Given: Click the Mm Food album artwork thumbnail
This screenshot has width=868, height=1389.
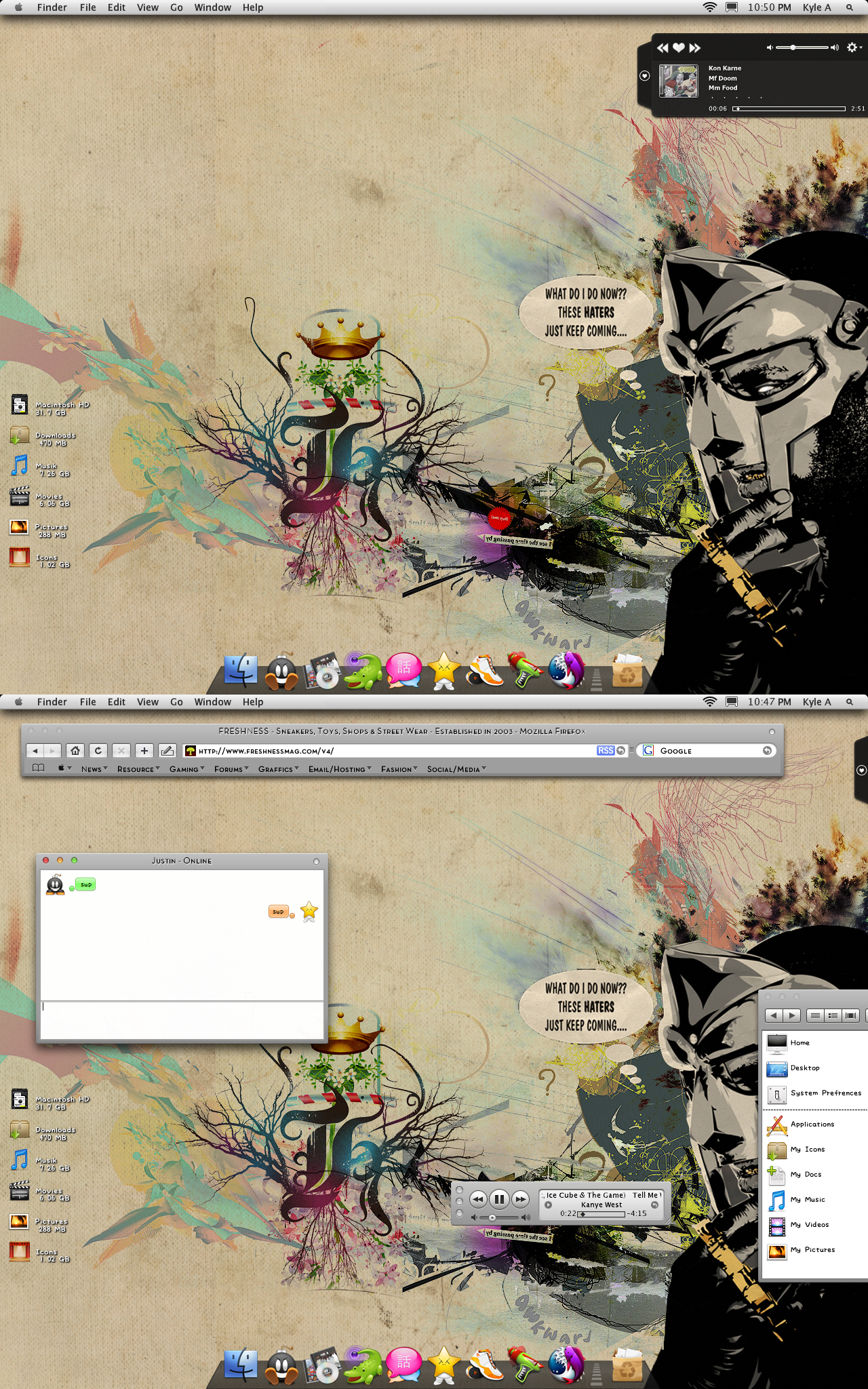Looking at the screenshot, I should tap(679, 81).
